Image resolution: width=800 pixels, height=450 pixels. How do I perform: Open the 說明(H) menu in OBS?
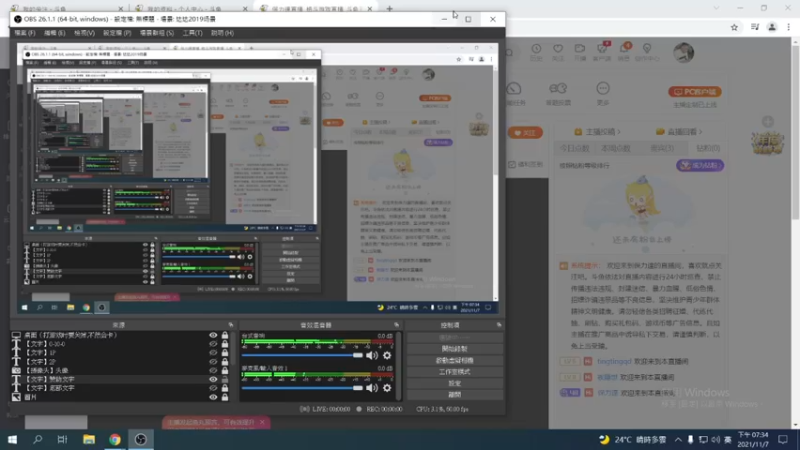222,33
